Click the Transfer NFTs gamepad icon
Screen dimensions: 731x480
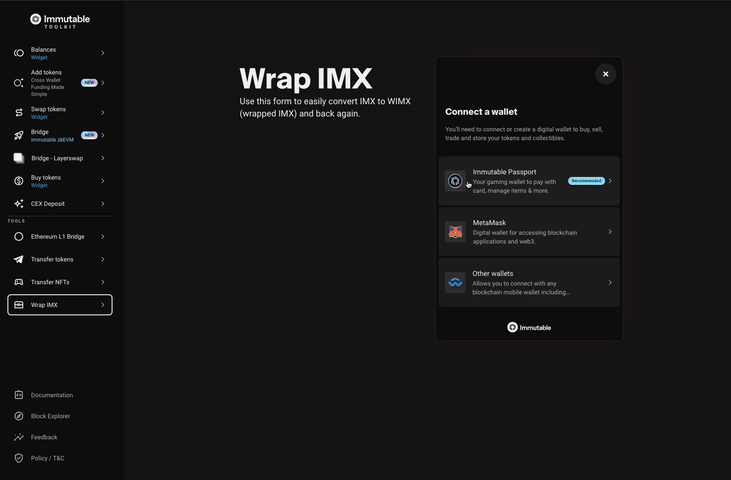point(19,282)
